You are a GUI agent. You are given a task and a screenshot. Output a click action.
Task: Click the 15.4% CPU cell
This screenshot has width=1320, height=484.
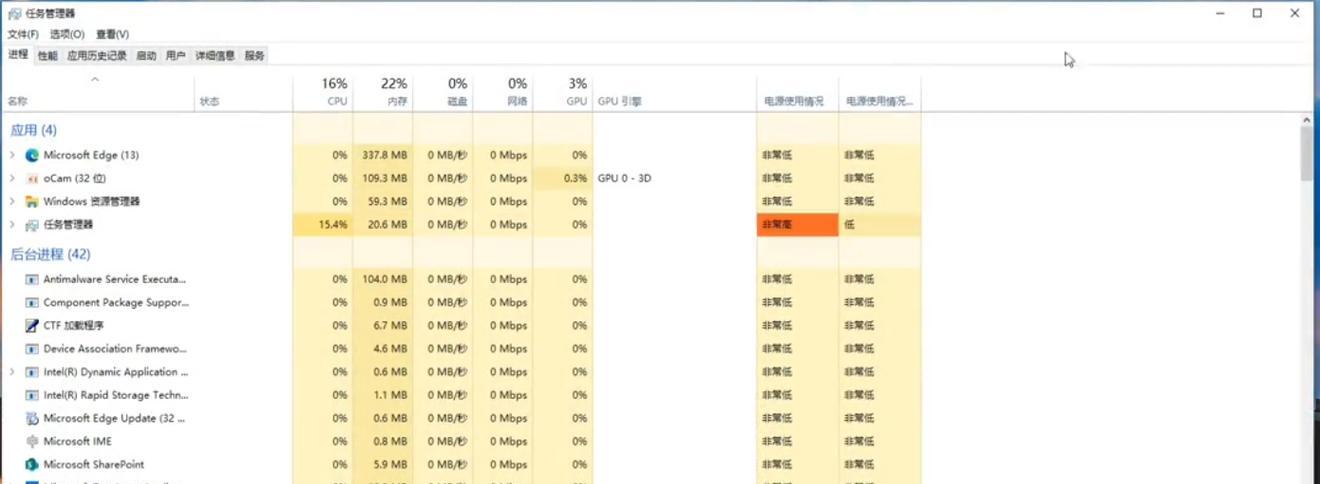point(322,225)
